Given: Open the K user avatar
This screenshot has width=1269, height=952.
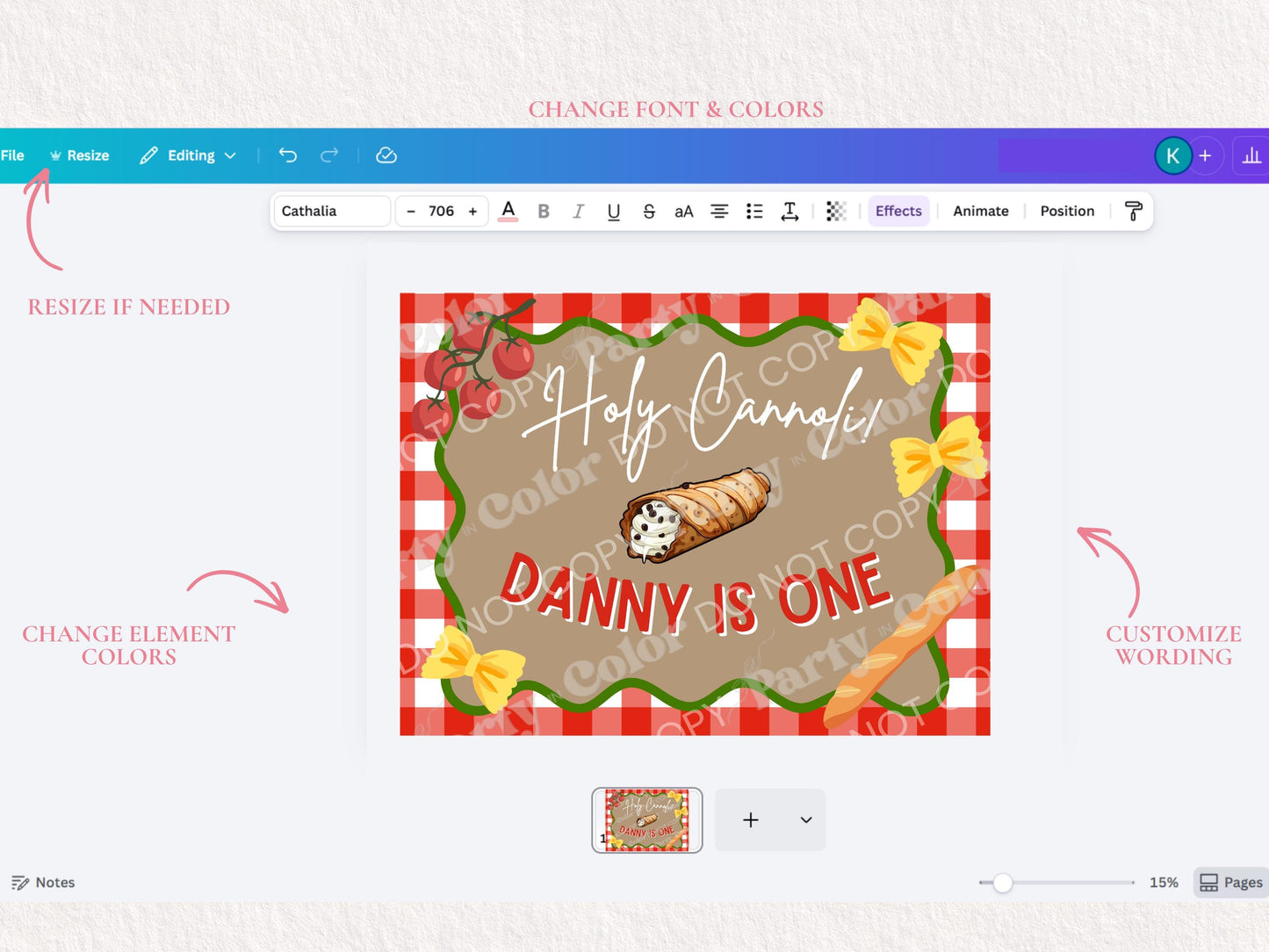Looking at the screenshot, I should tap(1172, 156).
